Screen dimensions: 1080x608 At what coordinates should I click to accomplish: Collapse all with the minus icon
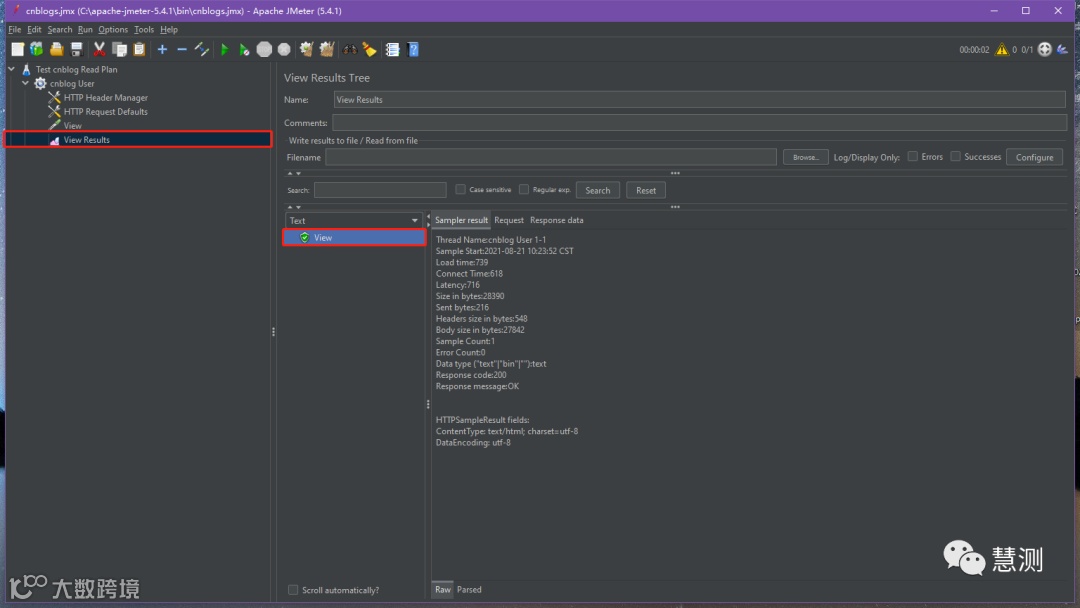(182, 50)
